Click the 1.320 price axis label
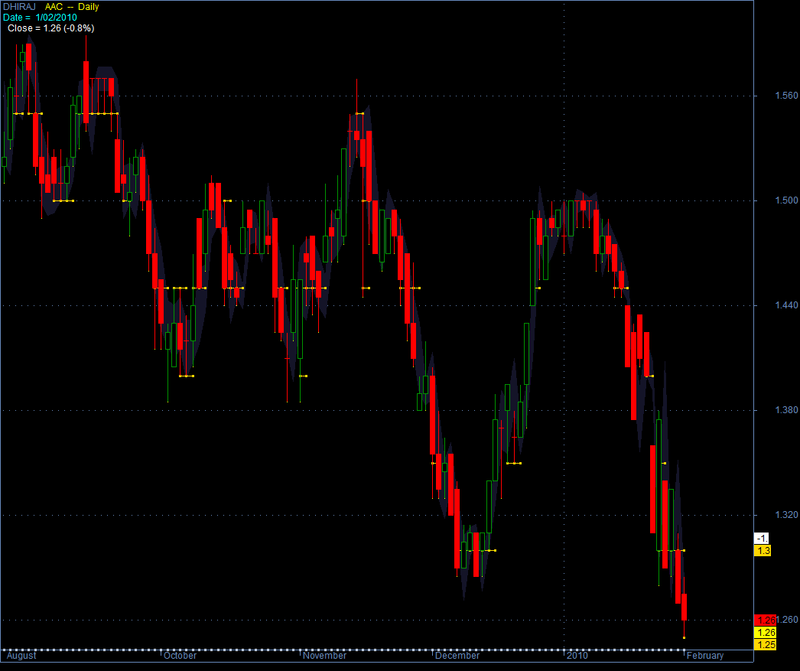The width and height of the screenshot is (800, 671). click(786, 515)
